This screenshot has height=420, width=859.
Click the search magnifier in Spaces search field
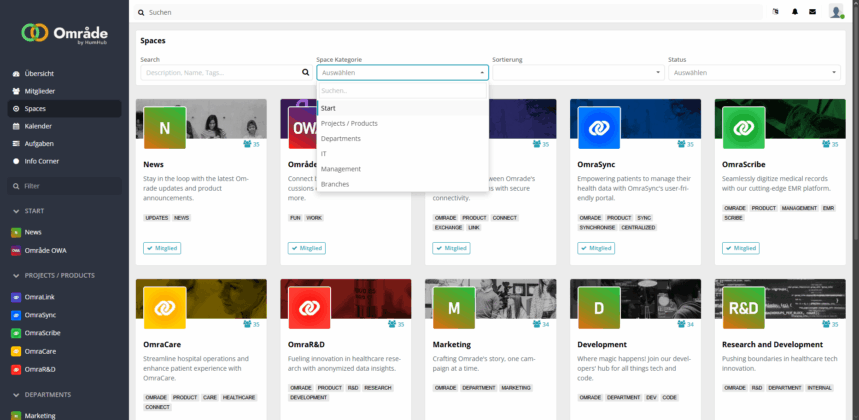[306, 72]
